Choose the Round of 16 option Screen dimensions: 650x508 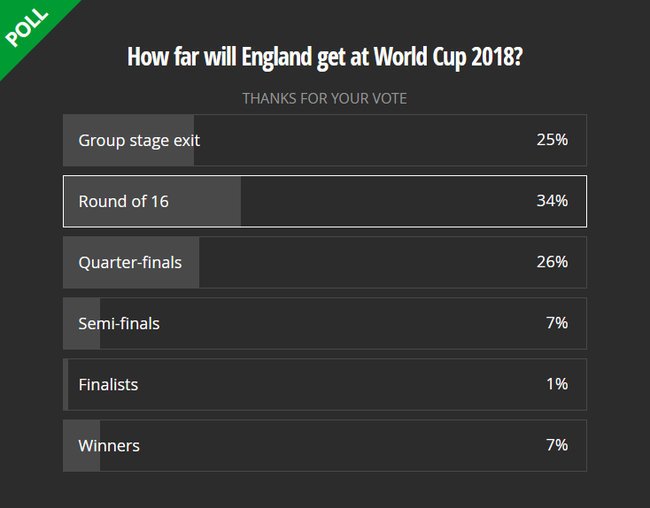click(x=325, y=201)
